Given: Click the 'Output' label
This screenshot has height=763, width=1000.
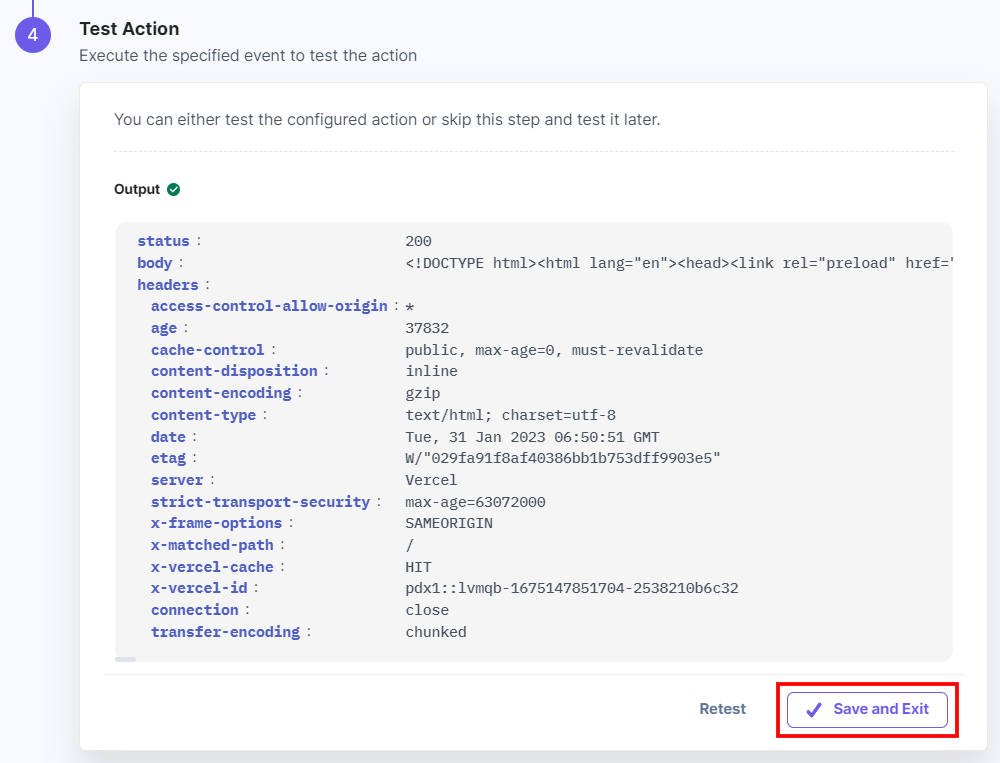Looking at the screenshot, I should tap(137, 189).
